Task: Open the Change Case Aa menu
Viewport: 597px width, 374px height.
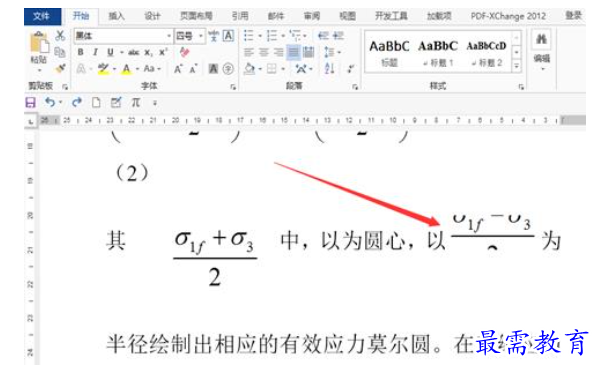Action: [x=152, y=69]
